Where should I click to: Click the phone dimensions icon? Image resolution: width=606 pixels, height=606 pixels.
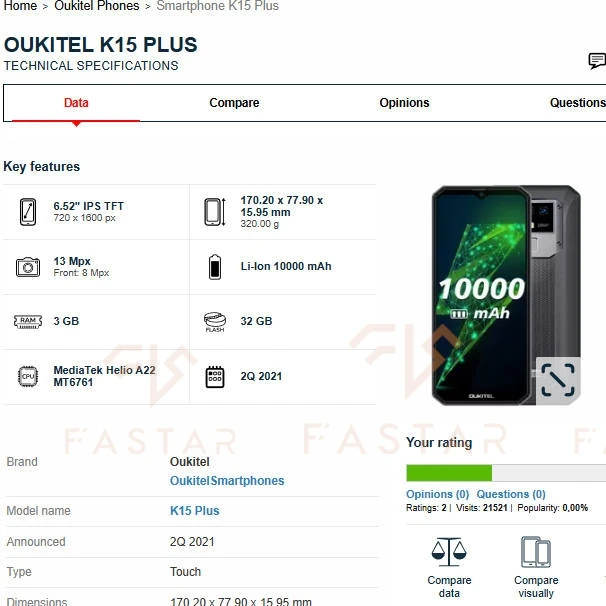click(215, 212)
